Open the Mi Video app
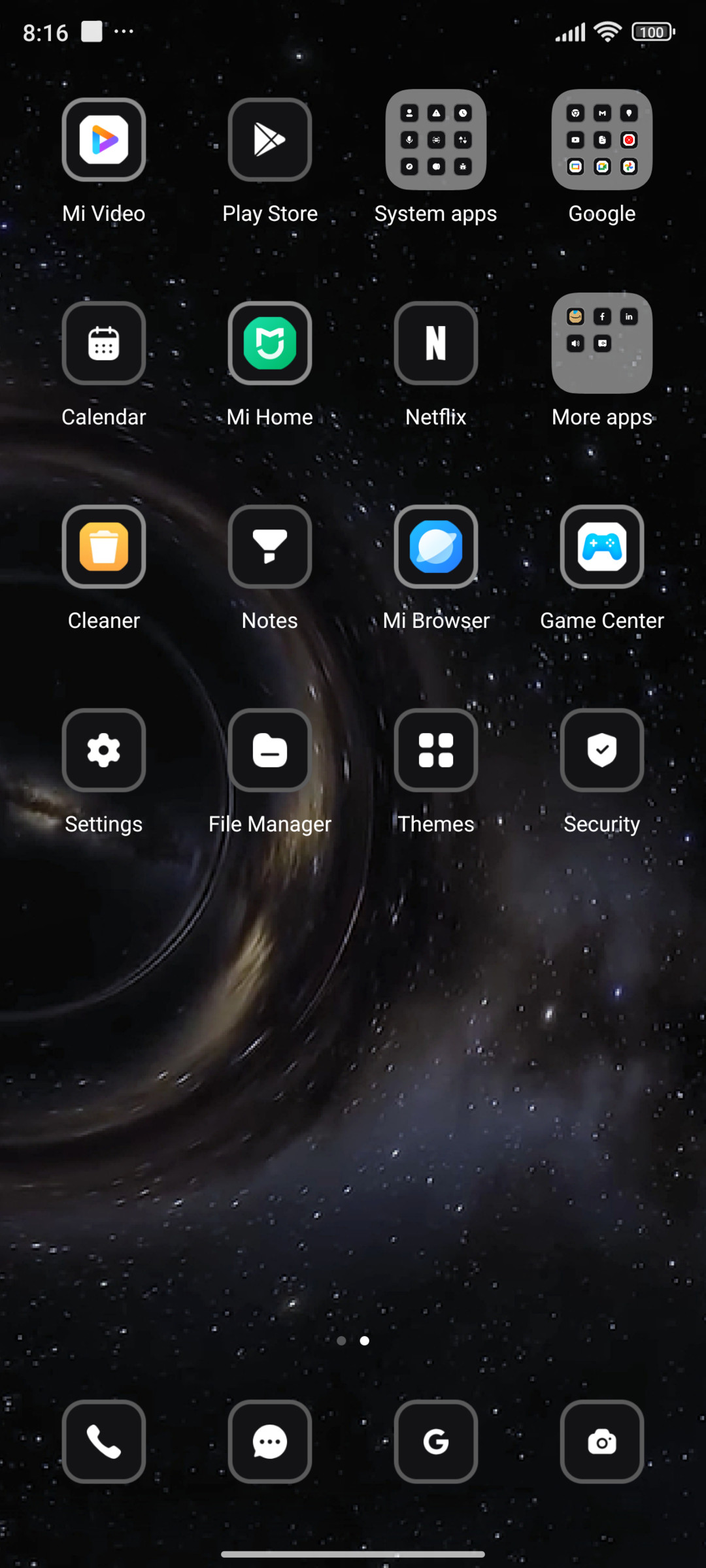 [x=104, y=140]
